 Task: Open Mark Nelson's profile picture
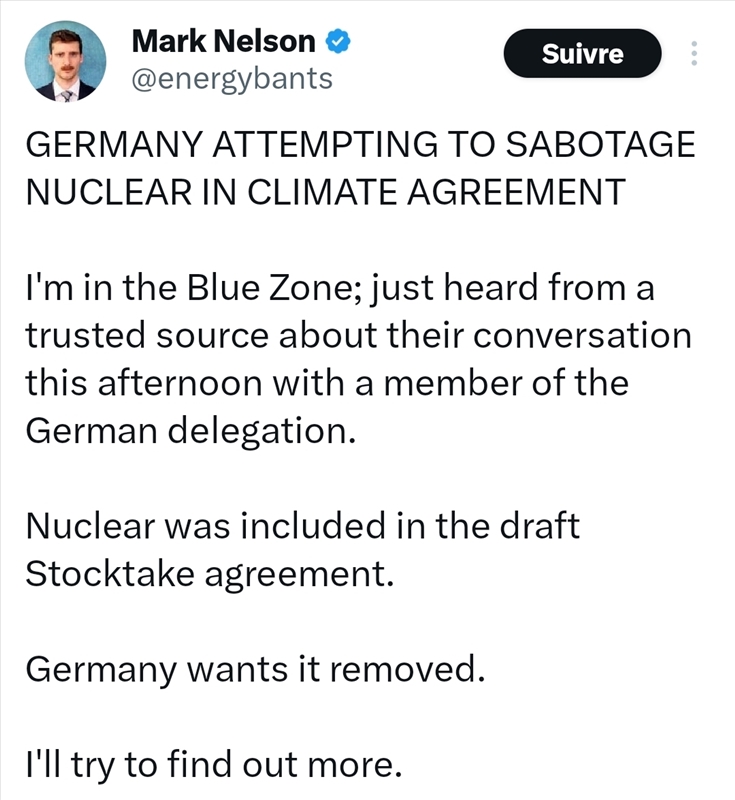(x=66, y=61)
